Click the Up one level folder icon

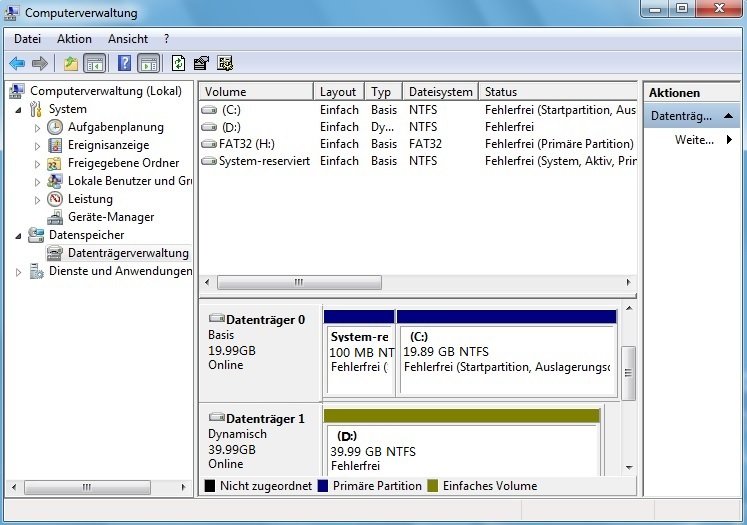tap(71, 63)
